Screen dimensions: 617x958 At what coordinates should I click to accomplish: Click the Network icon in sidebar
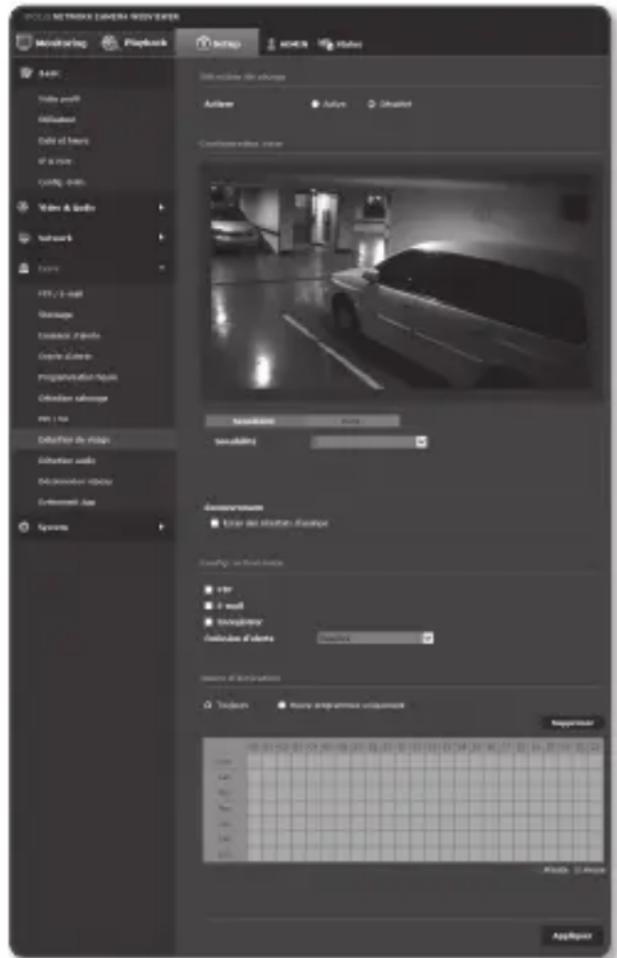[24, 239]
